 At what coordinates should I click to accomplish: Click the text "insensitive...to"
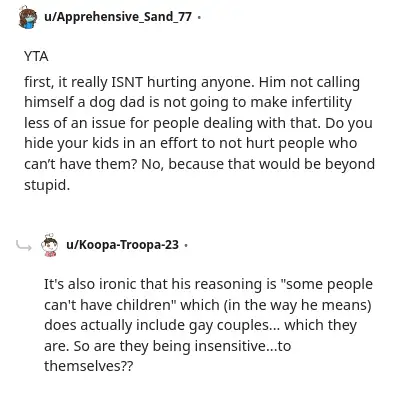click(243, 346)
